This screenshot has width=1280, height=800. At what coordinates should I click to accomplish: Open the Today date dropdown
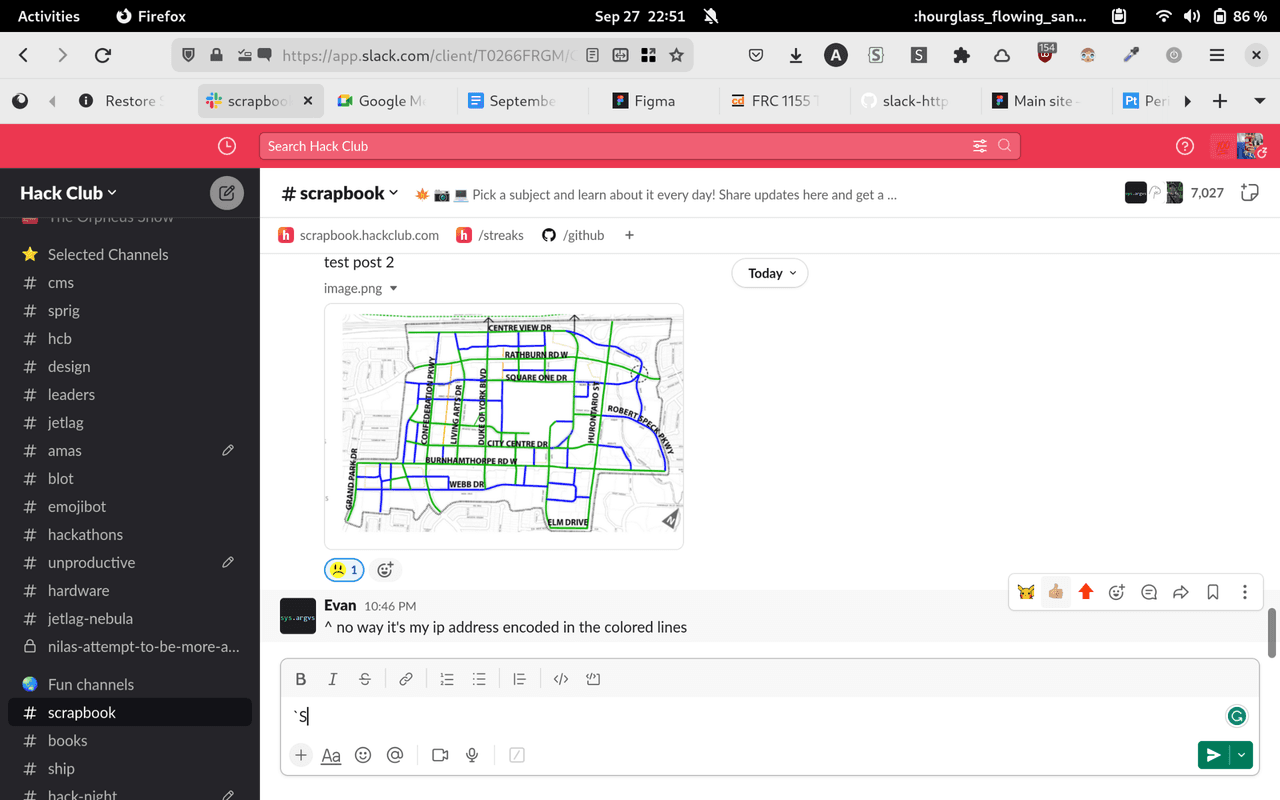tap(770, 273)
